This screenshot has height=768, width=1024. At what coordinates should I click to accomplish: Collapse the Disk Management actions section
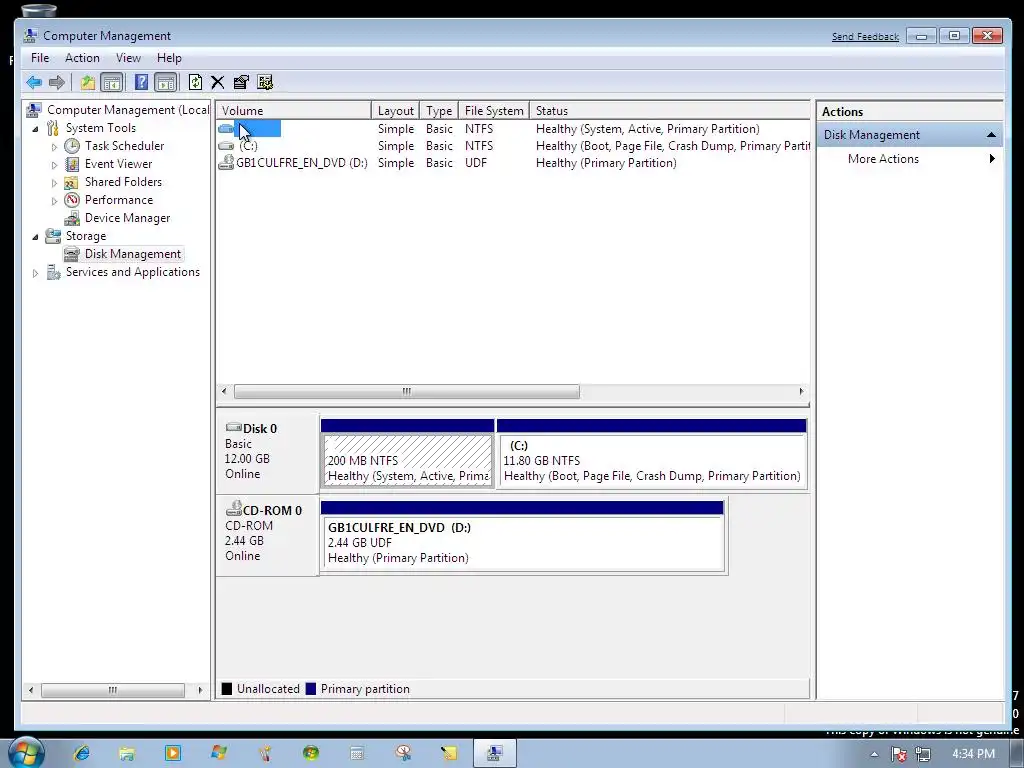point(991,135)
